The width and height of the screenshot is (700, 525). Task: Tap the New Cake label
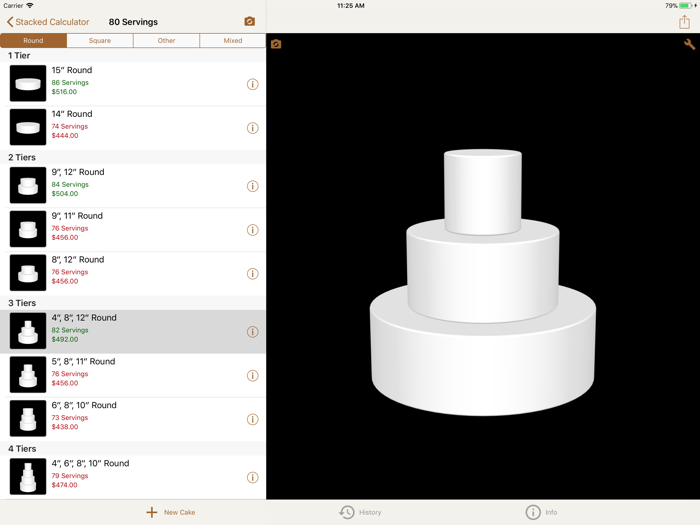(179, 512)
